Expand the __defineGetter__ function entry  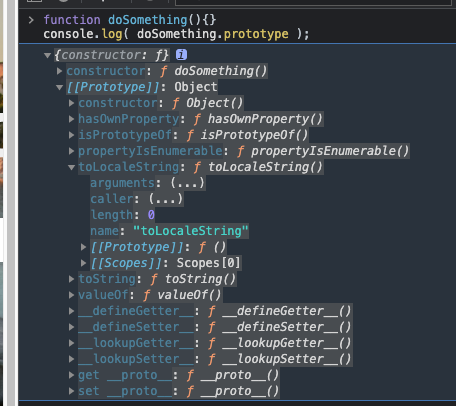71,311
